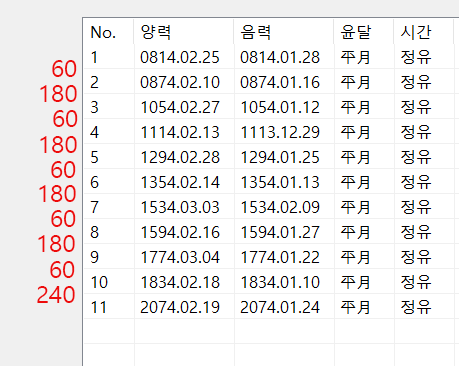This screenshot has height=366, width=459.
Task: Click the 양력 column header
Action: point(184,32)
